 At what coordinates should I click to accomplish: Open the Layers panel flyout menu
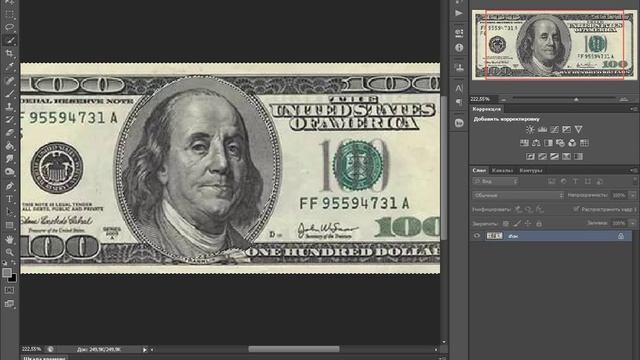[x=634, y=170]
